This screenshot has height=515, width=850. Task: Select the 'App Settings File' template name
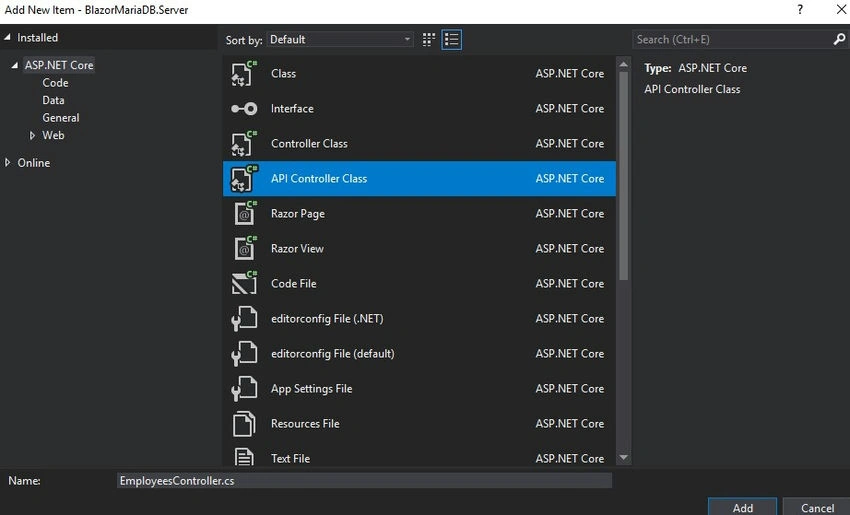pyautogui.click(x=311, y=389)
